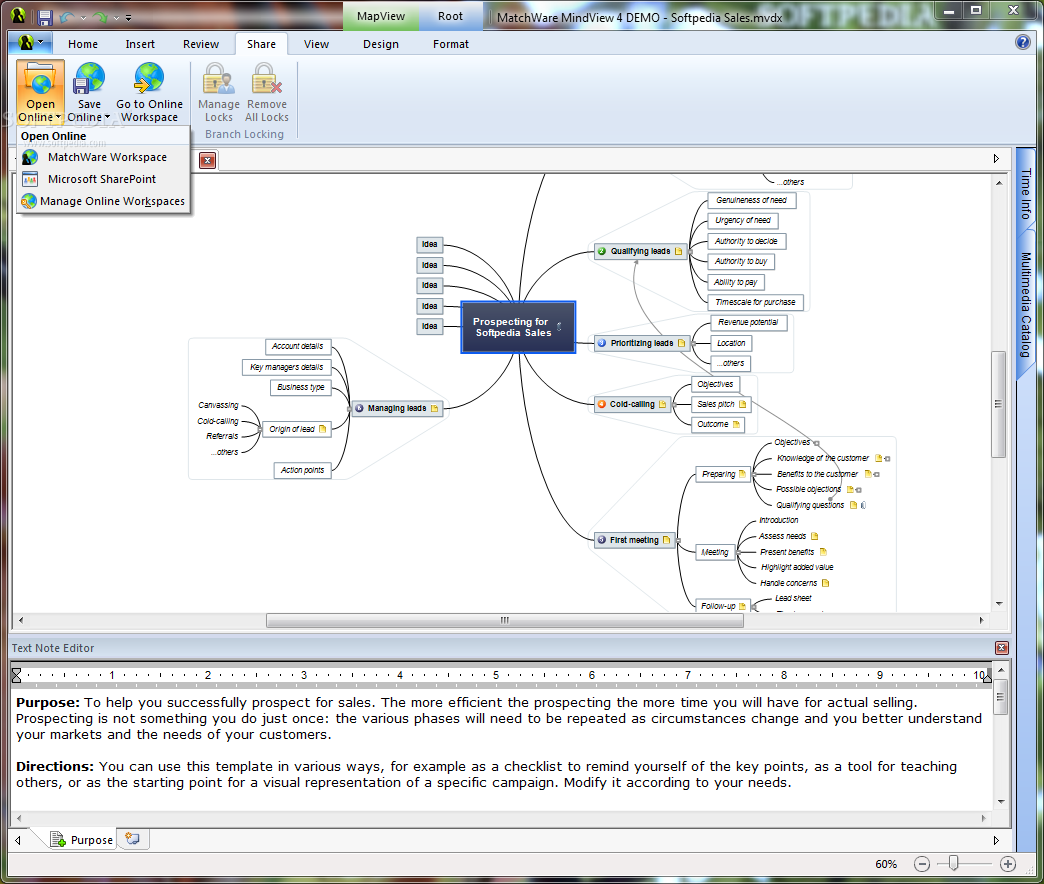
Task: Click the down arrow of the note editor scrollbar
Action: click(1001, 802)
